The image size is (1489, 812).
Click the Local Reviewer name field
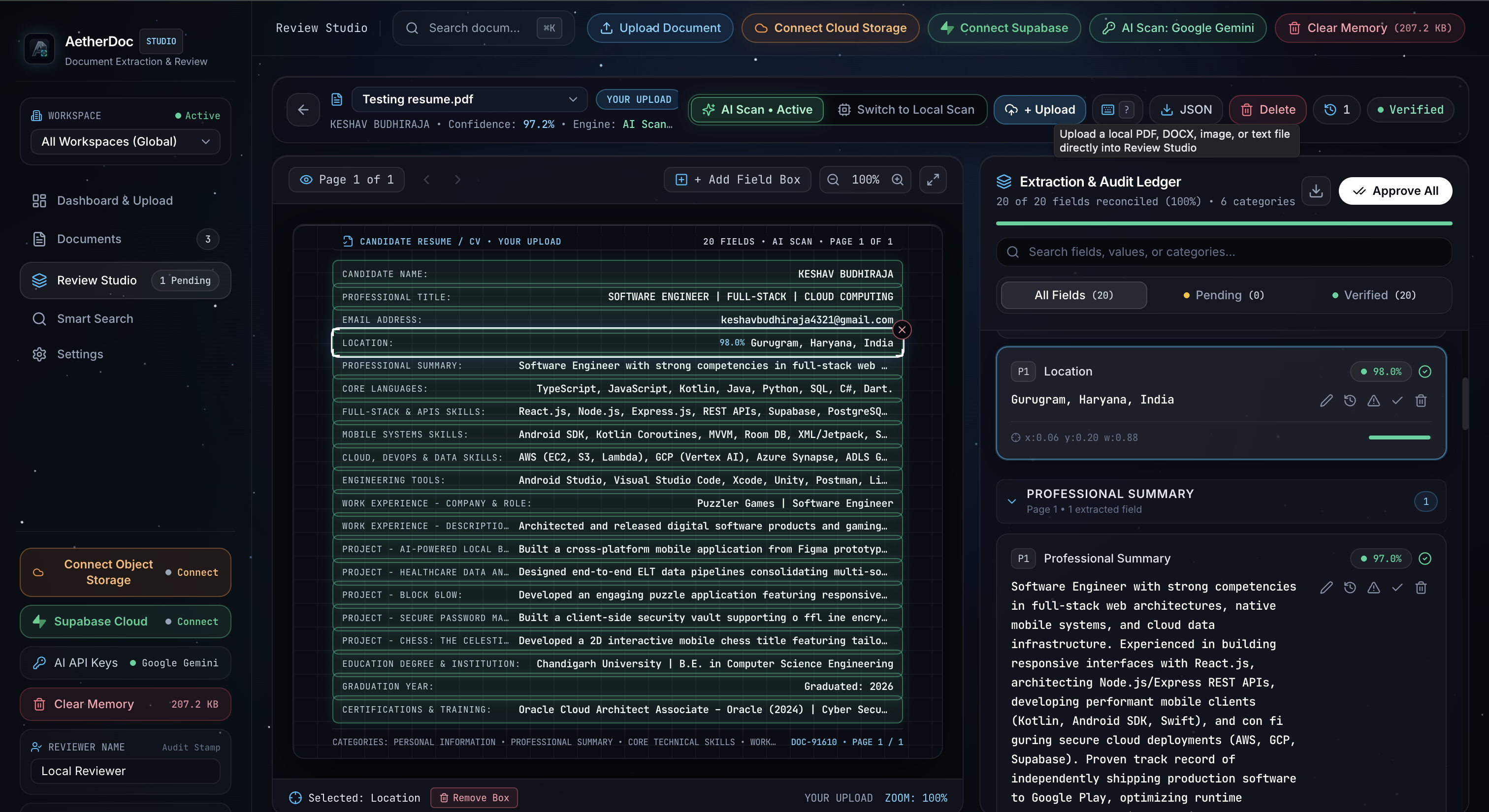(x=126, y=771)
